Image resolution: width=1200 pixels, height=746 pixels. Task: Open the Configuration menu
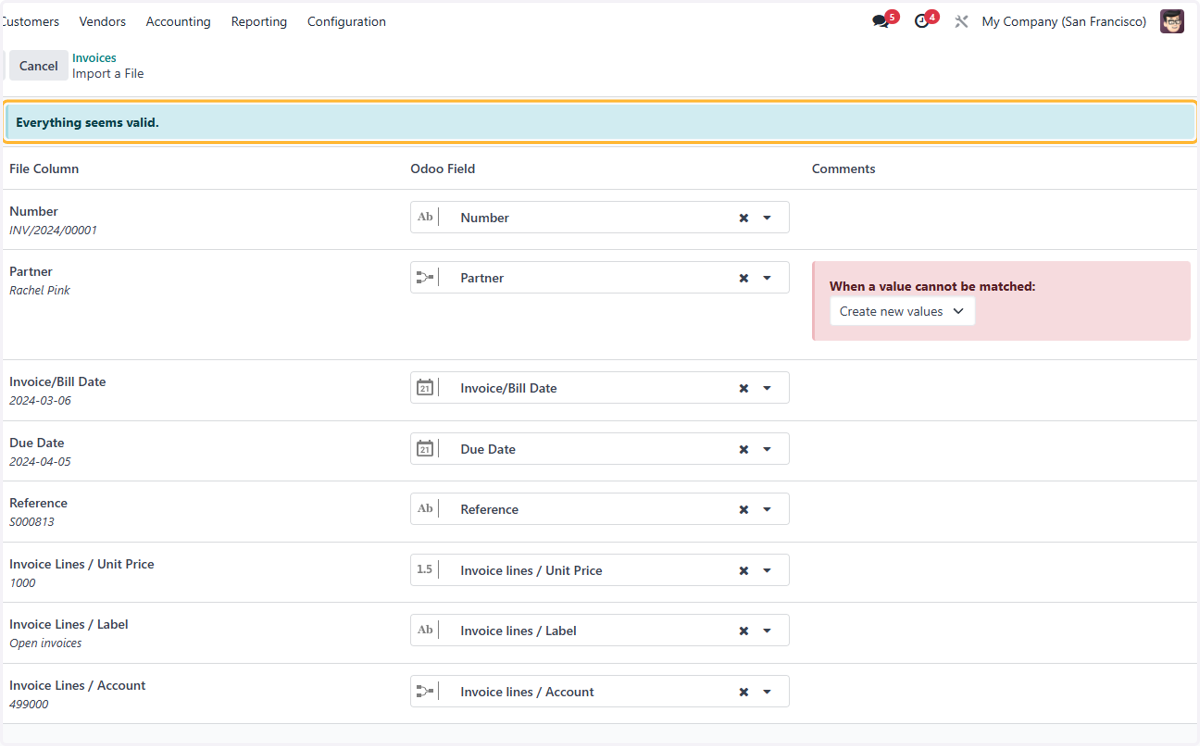pos(347,21)
